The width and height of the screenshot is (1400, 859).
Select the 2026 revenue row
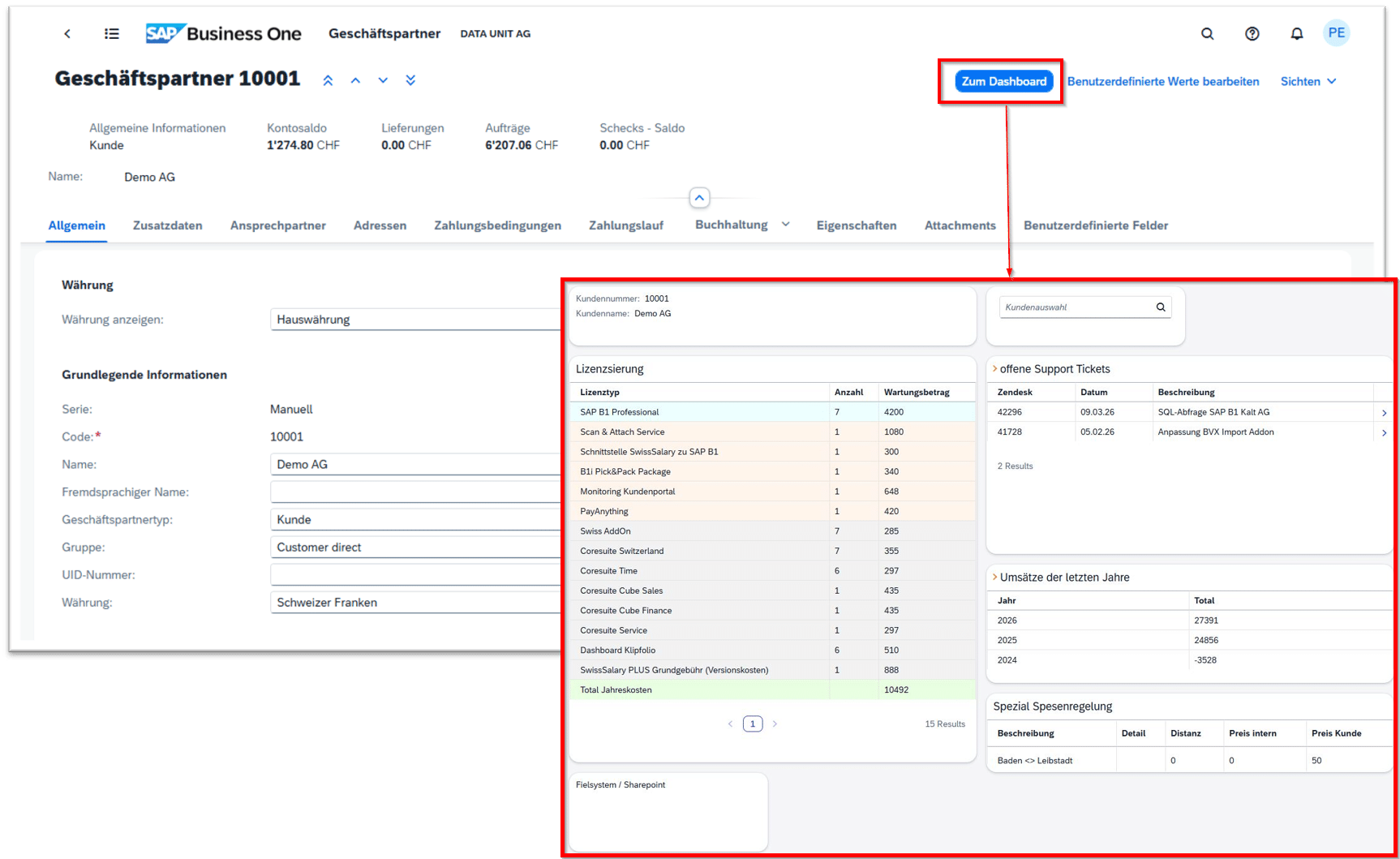1190,621
